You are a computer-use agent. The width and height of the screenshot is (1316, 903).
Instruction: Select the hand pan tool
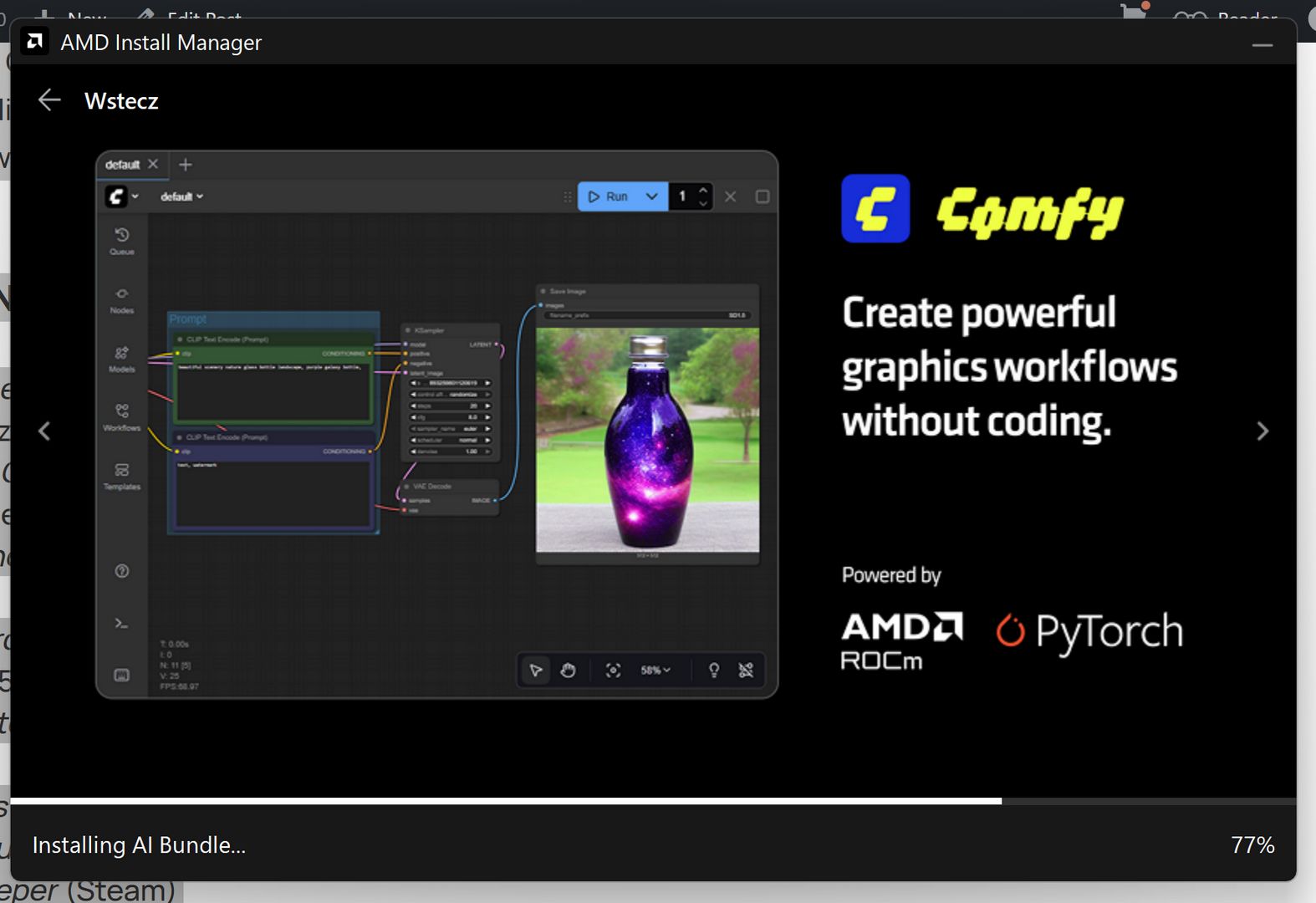coord(568,671)
